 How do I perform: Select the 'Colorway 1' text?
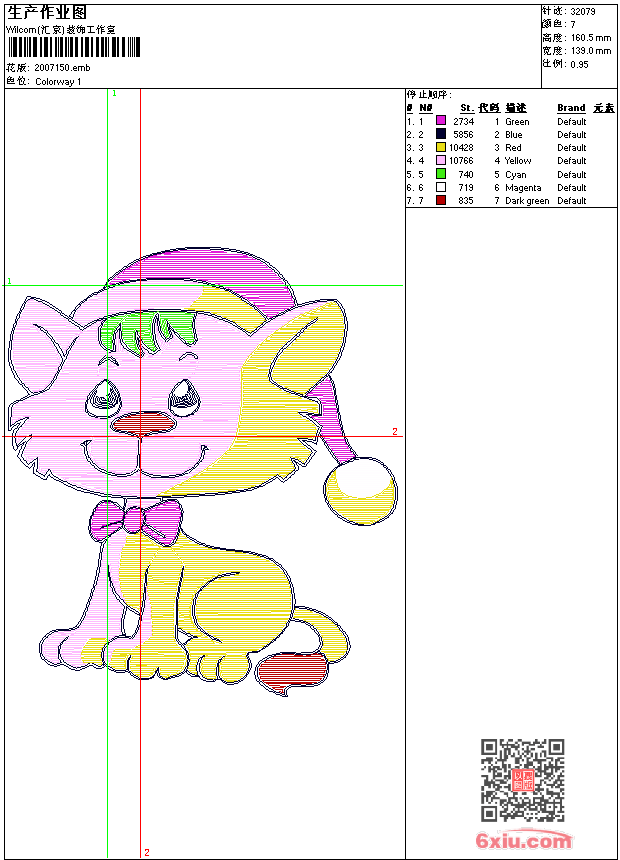pos(58,82)
